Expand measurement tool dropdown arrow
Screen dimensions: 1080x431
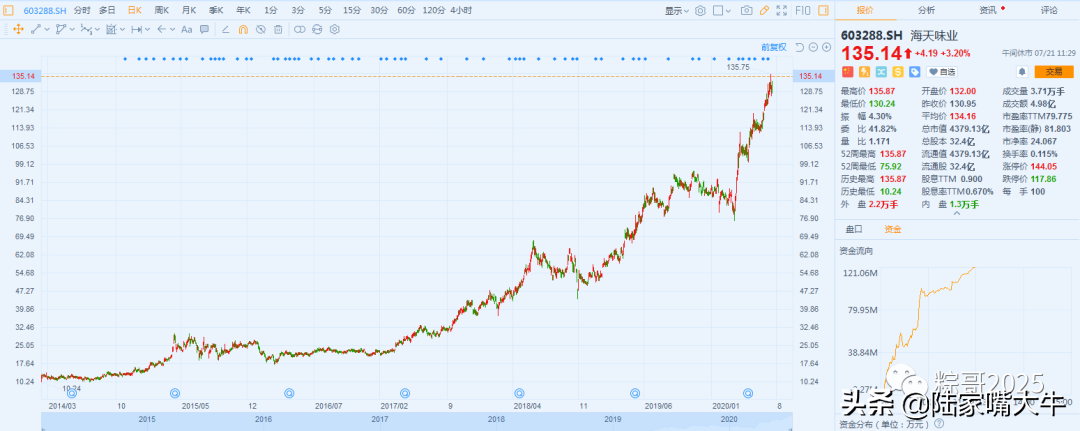tap(123, 30)
